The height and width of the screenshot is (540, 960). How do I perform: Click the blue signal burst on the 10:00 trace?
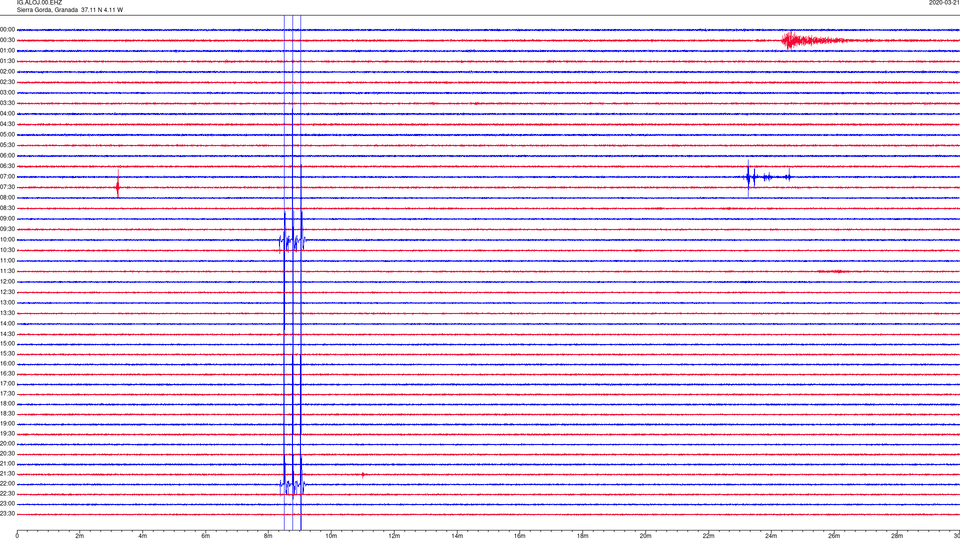pos(293,241)
